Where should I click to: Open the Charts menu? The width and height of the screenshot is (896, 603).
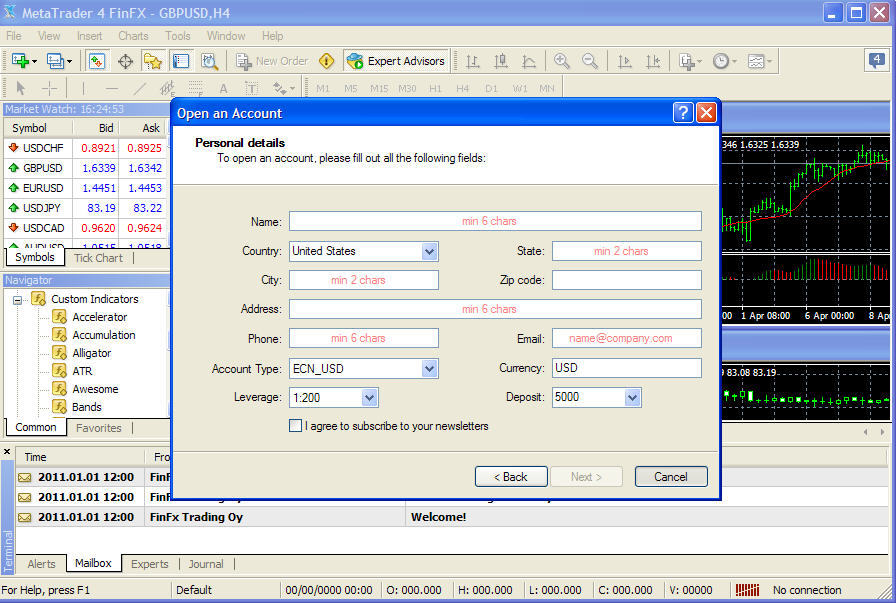click(132, 35)
